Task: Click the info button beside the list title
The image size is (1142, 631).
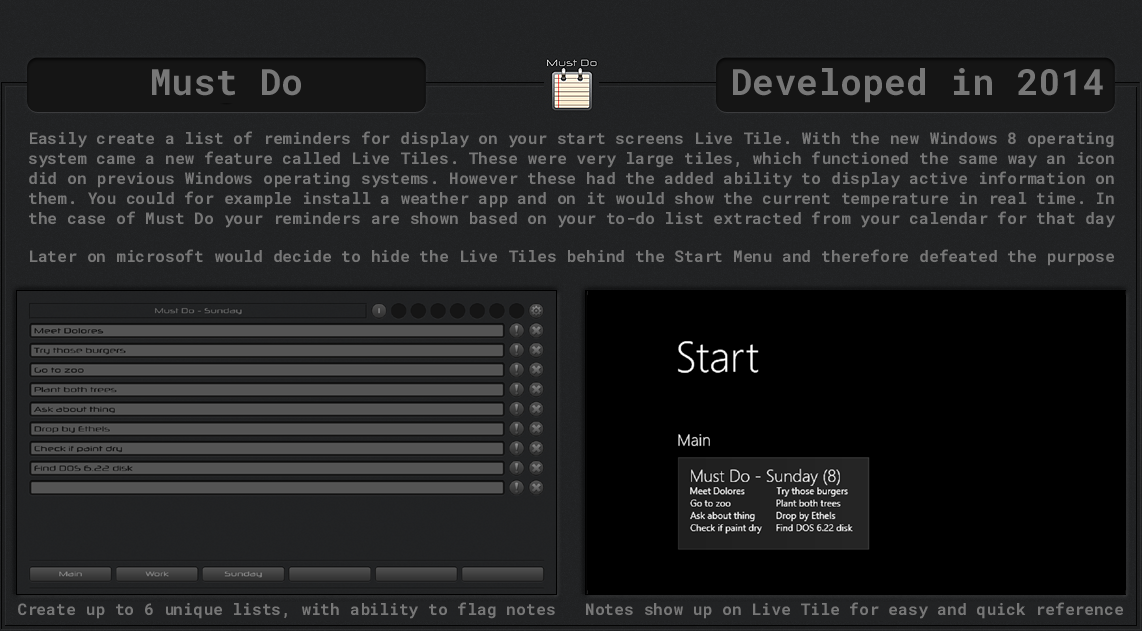Action: tap(379, 310)
